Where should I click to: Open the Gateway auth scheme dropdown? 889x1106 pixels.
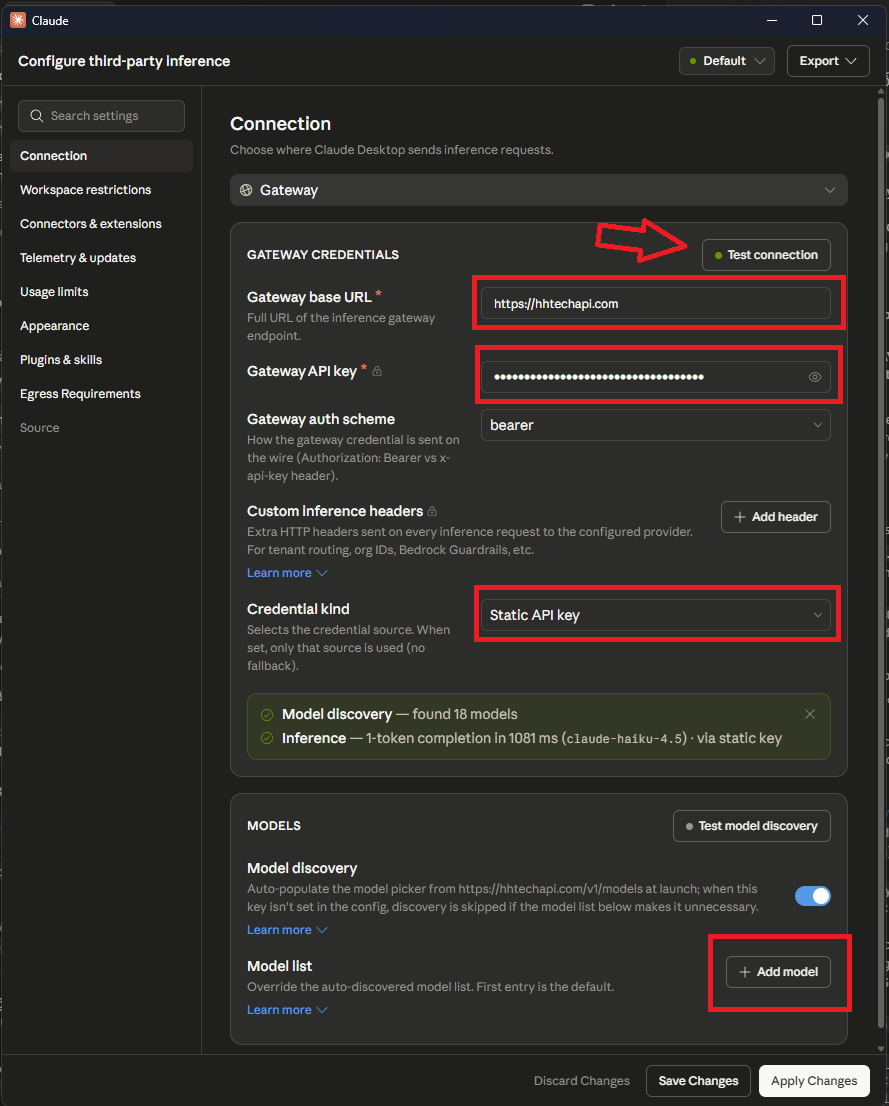[655, 425]
